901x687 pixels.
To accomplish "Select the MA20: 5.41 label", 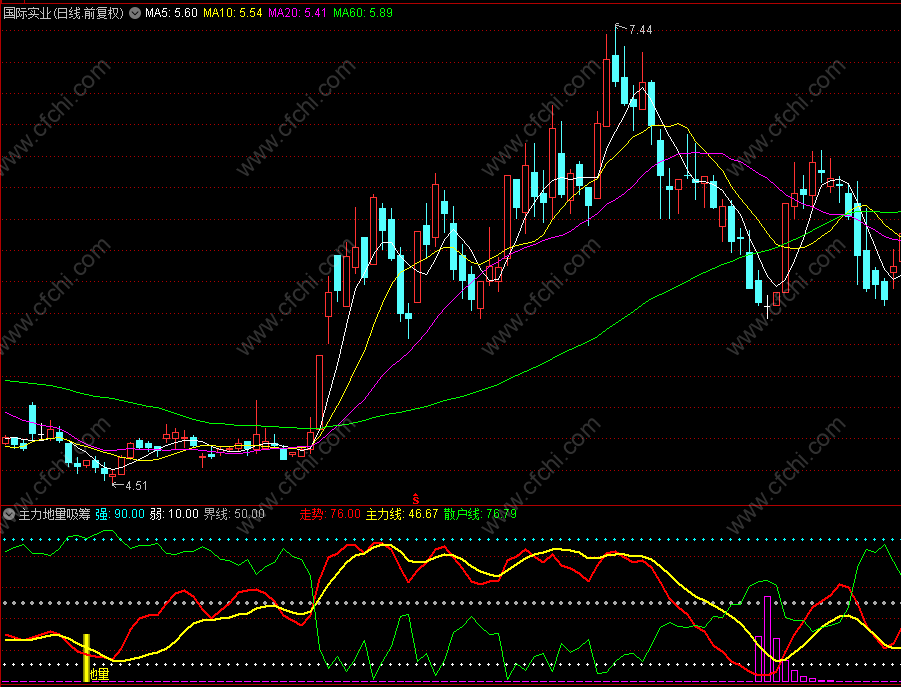I will point(298,13).
